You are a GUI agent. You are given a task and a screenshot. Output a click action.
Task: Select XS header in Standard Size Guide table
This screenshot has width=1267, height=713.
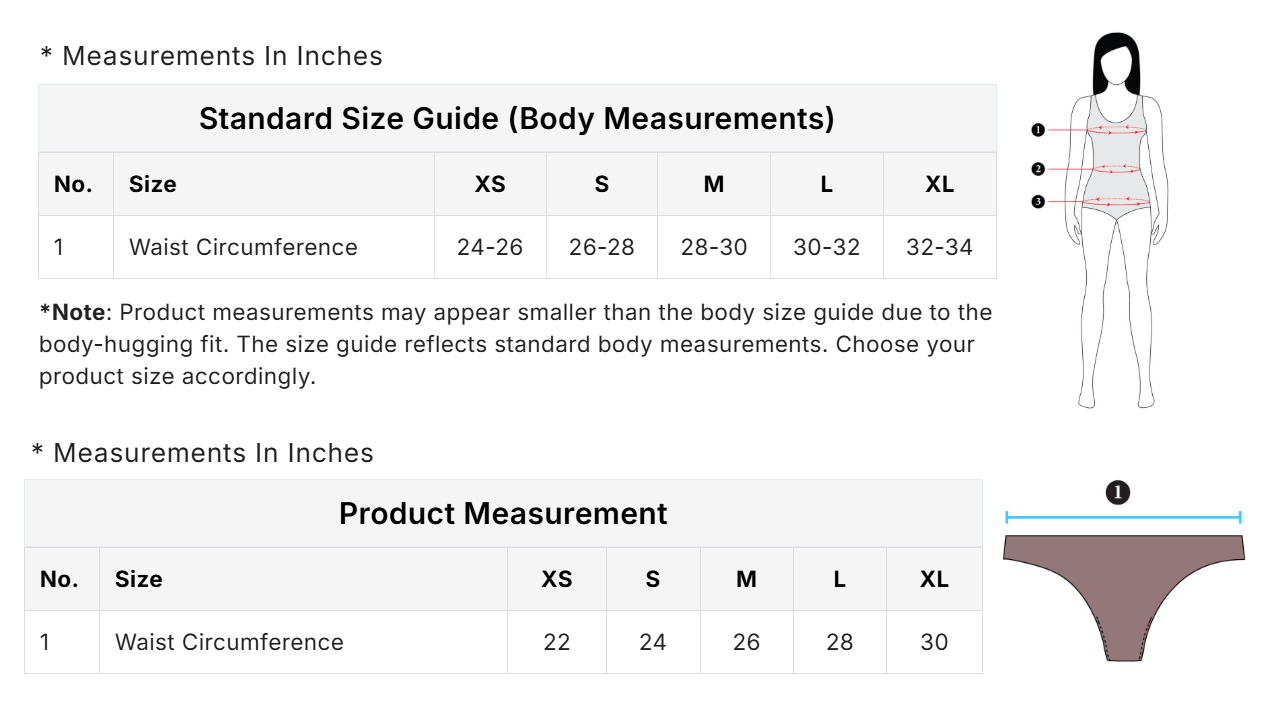point(490,184)
